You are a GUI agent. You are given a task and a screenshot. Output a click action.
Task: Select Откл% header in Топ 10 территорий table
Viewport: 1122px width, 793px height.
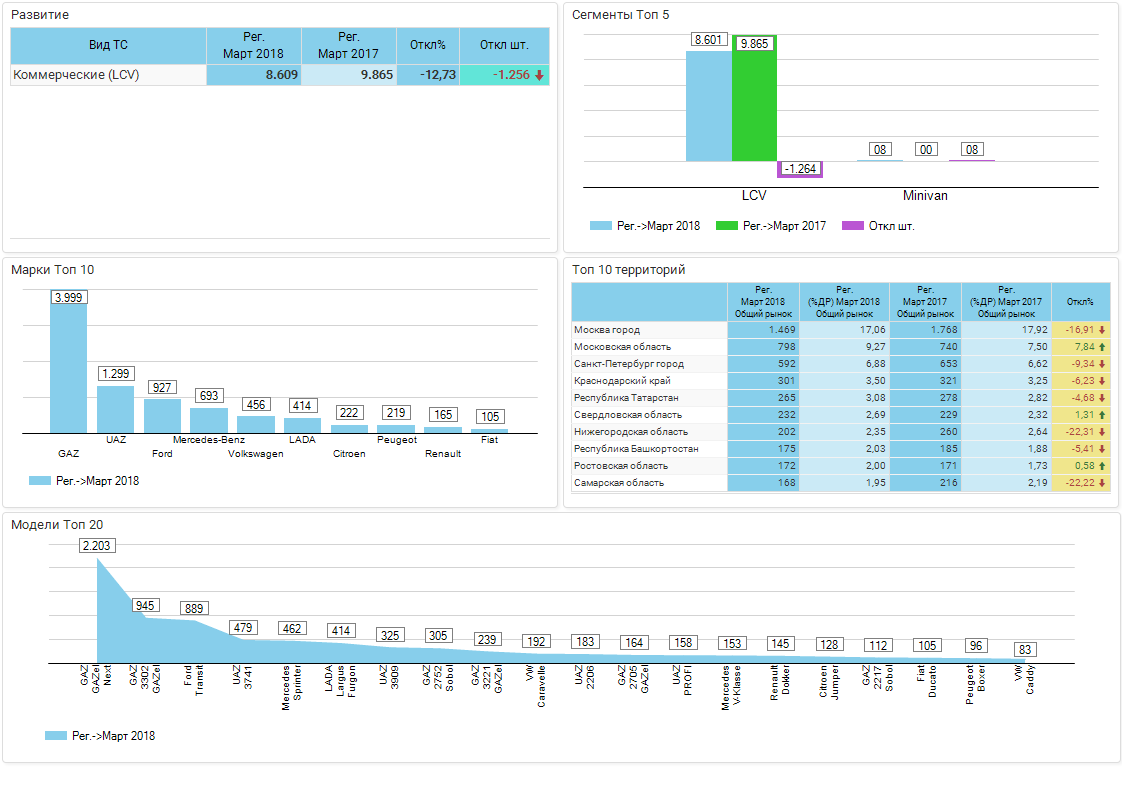pyautogui.click(x=1080, y=301)
